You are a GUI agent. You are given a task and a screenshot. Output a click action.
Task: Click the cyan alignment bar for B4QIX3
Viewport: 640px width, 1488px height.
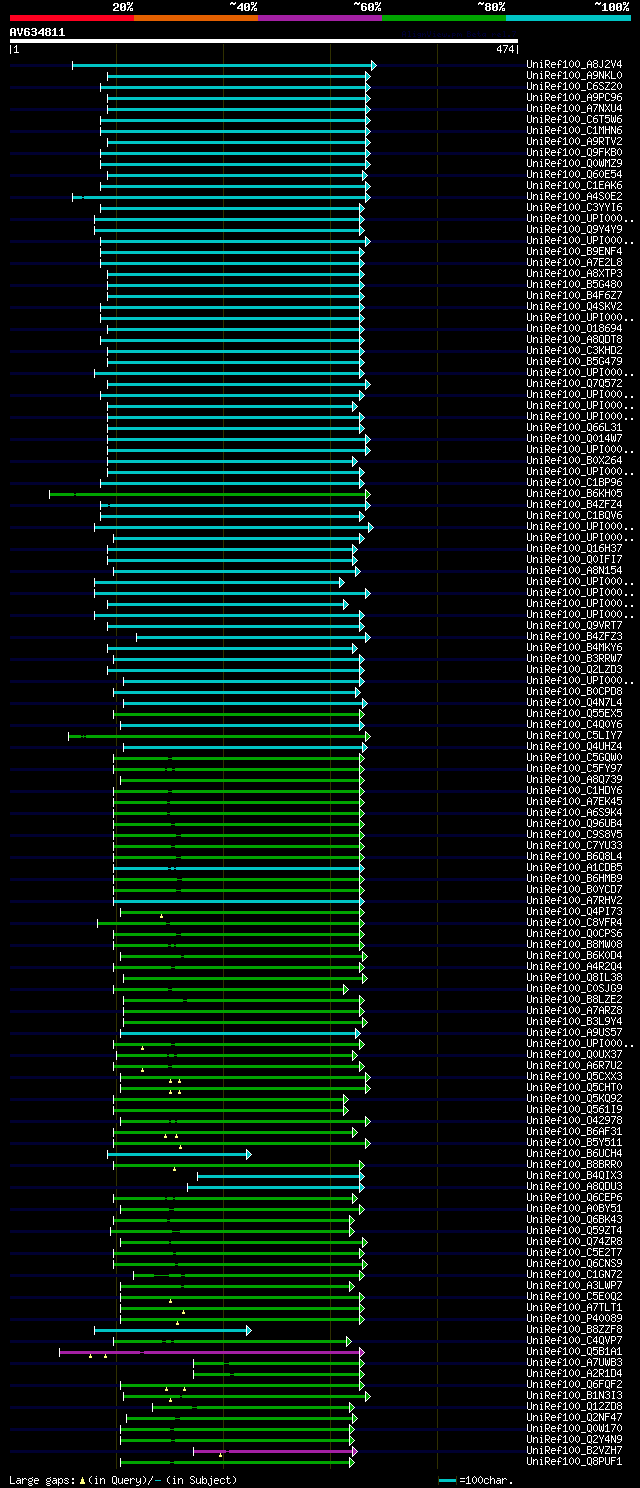pyautogui.click(x=280, y=1176)
